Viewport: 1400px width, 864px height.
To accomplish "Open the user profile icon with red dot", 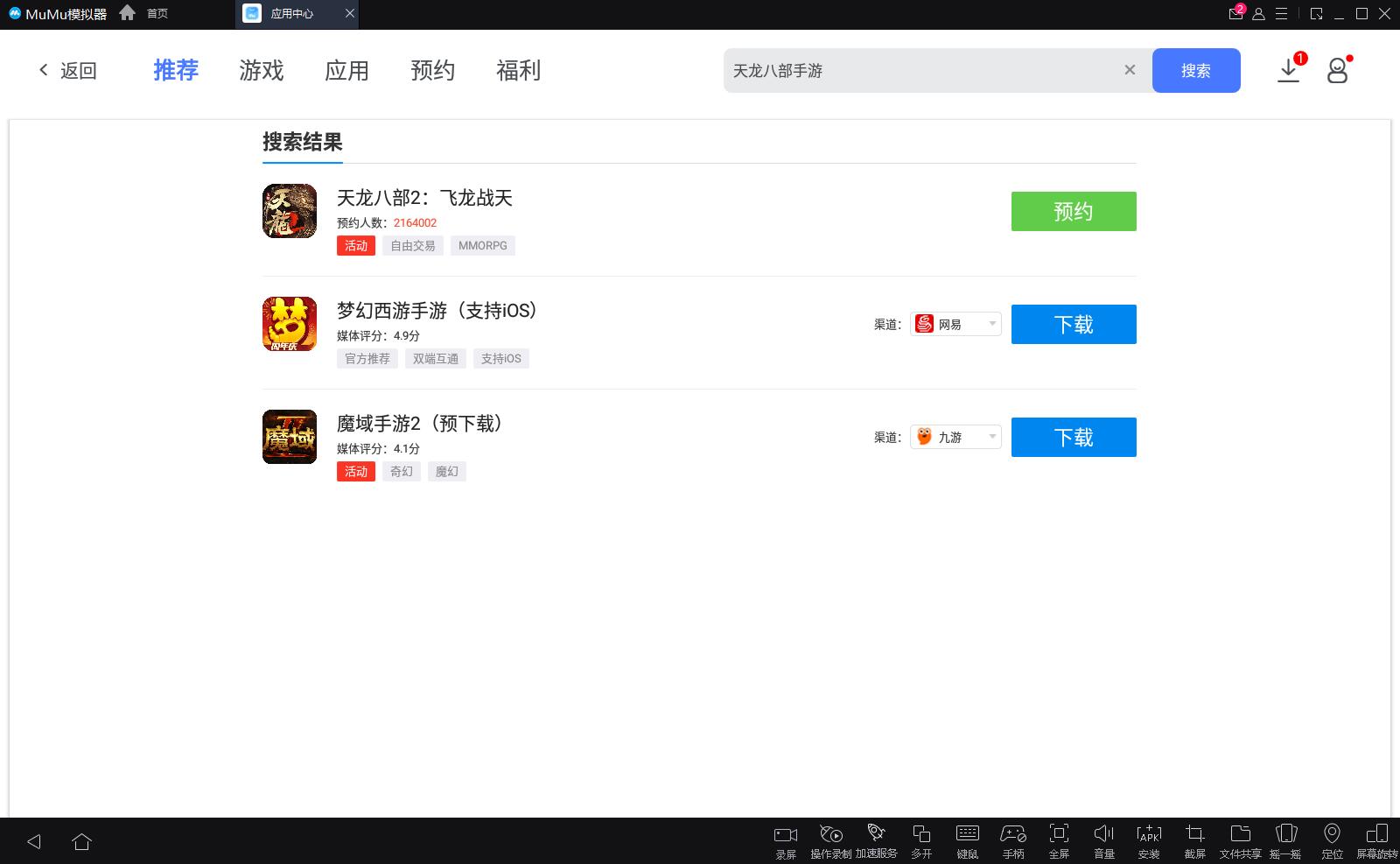I will click(x=1337, y=70).
